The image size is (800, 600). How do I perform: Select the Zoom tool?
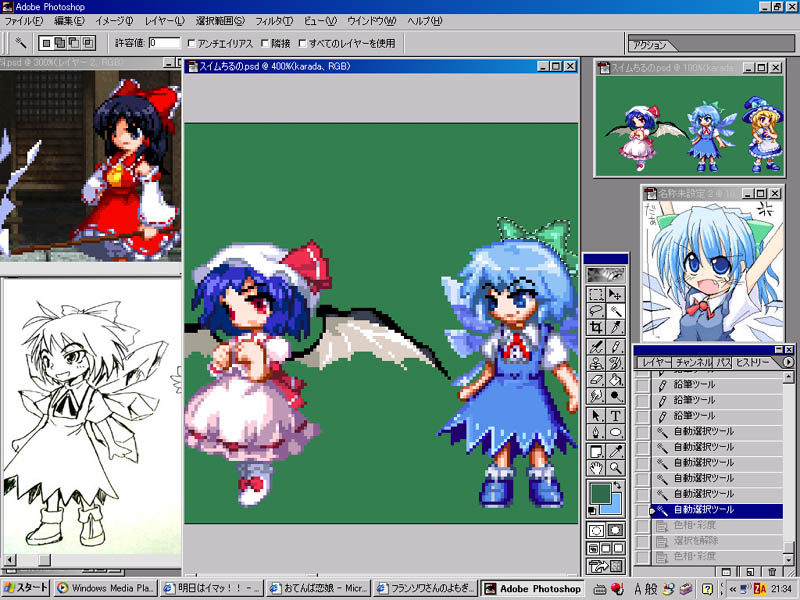tap(615, 468)
